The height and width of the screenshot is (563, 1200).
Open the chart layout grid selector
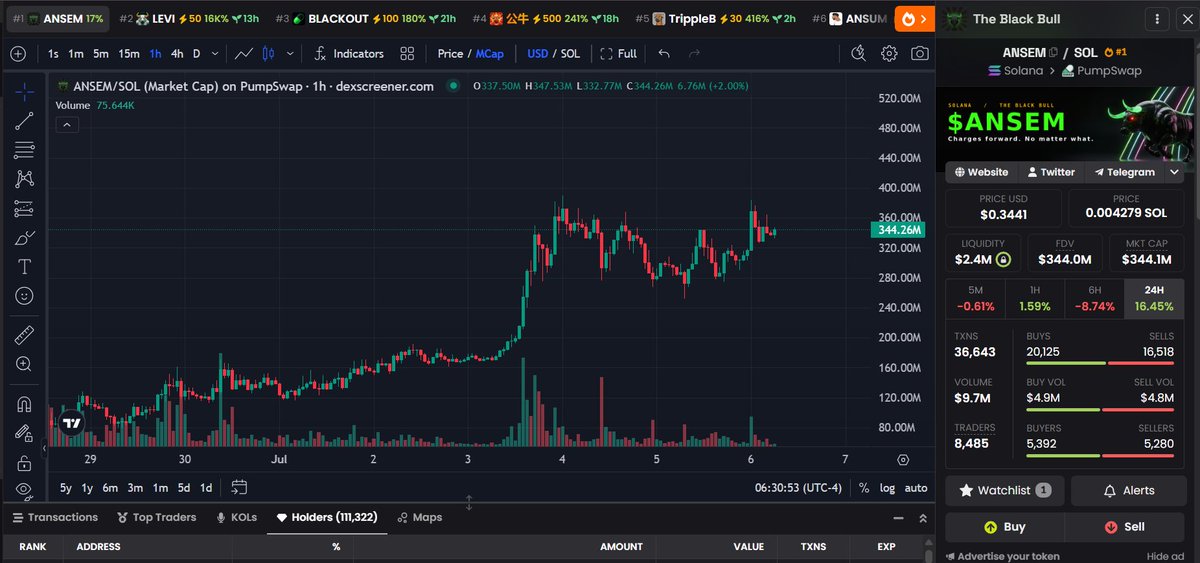pos(408,54)
